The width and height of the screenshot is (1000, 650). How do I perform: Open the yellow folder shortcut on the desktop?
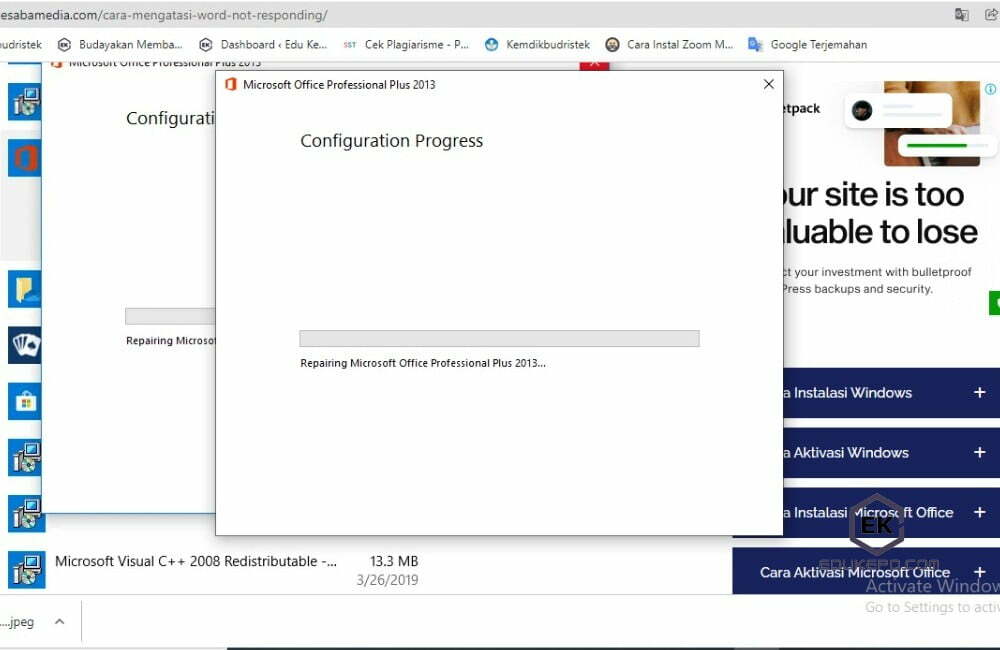[24, 288]
